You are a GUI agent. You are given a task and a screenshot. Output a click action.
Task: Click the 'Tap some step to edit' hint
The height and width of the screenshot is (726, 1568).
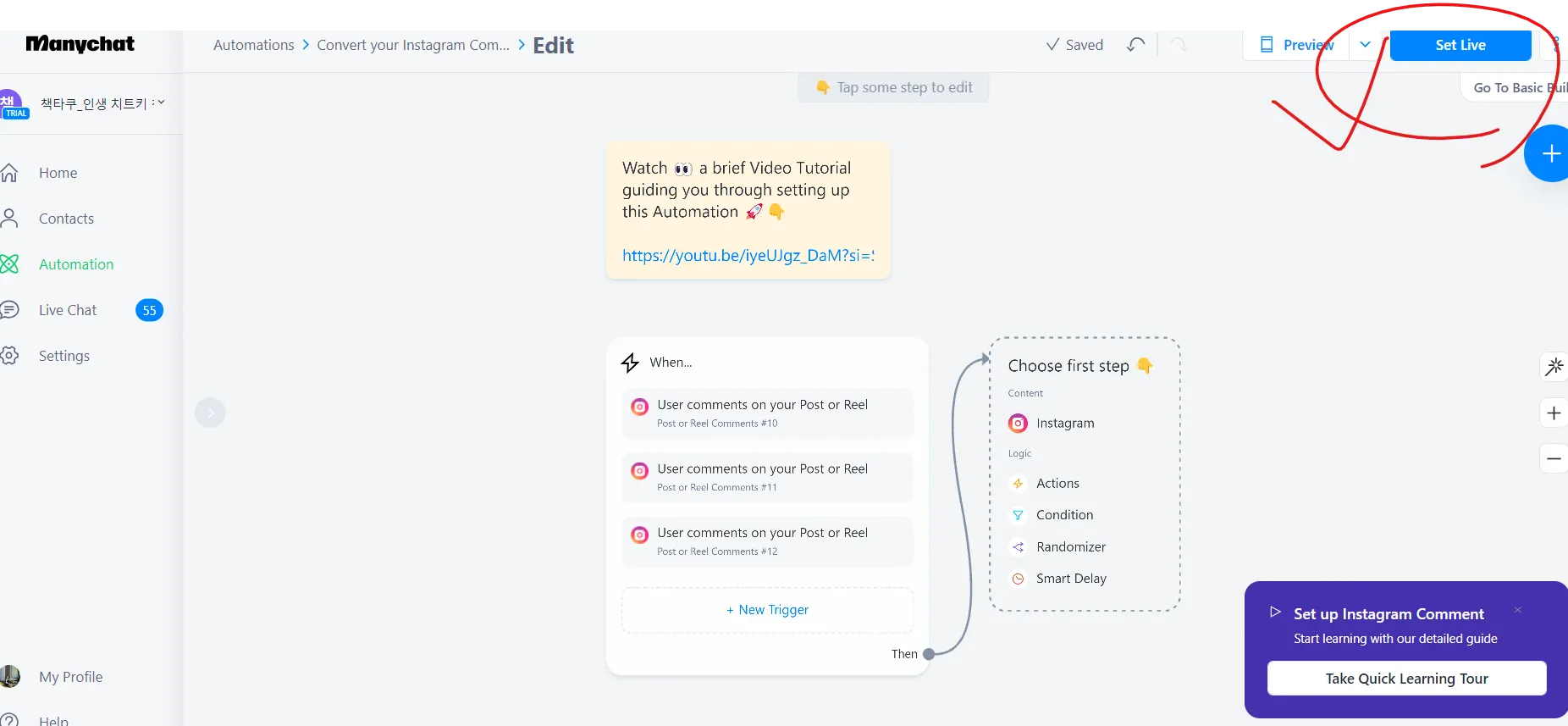point(894,87)
